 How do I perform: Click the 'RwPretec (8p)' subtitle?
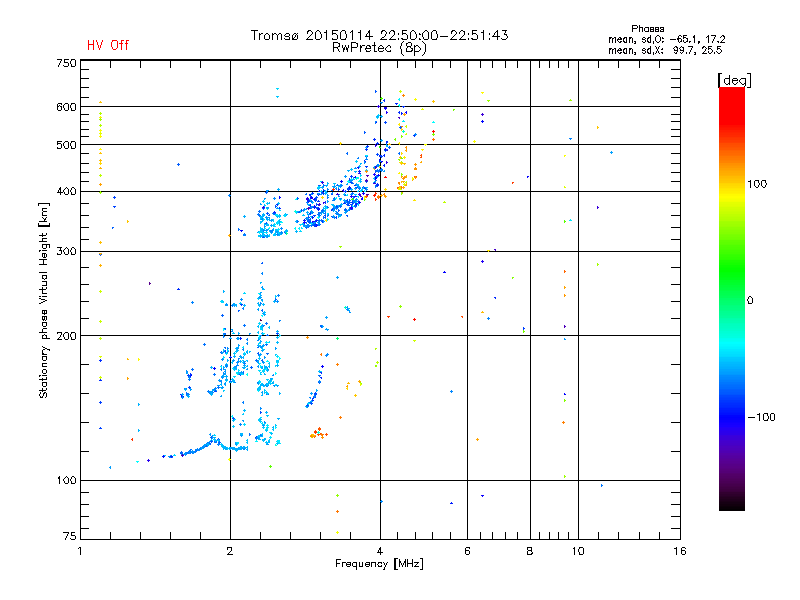click(x=379, y=48)
